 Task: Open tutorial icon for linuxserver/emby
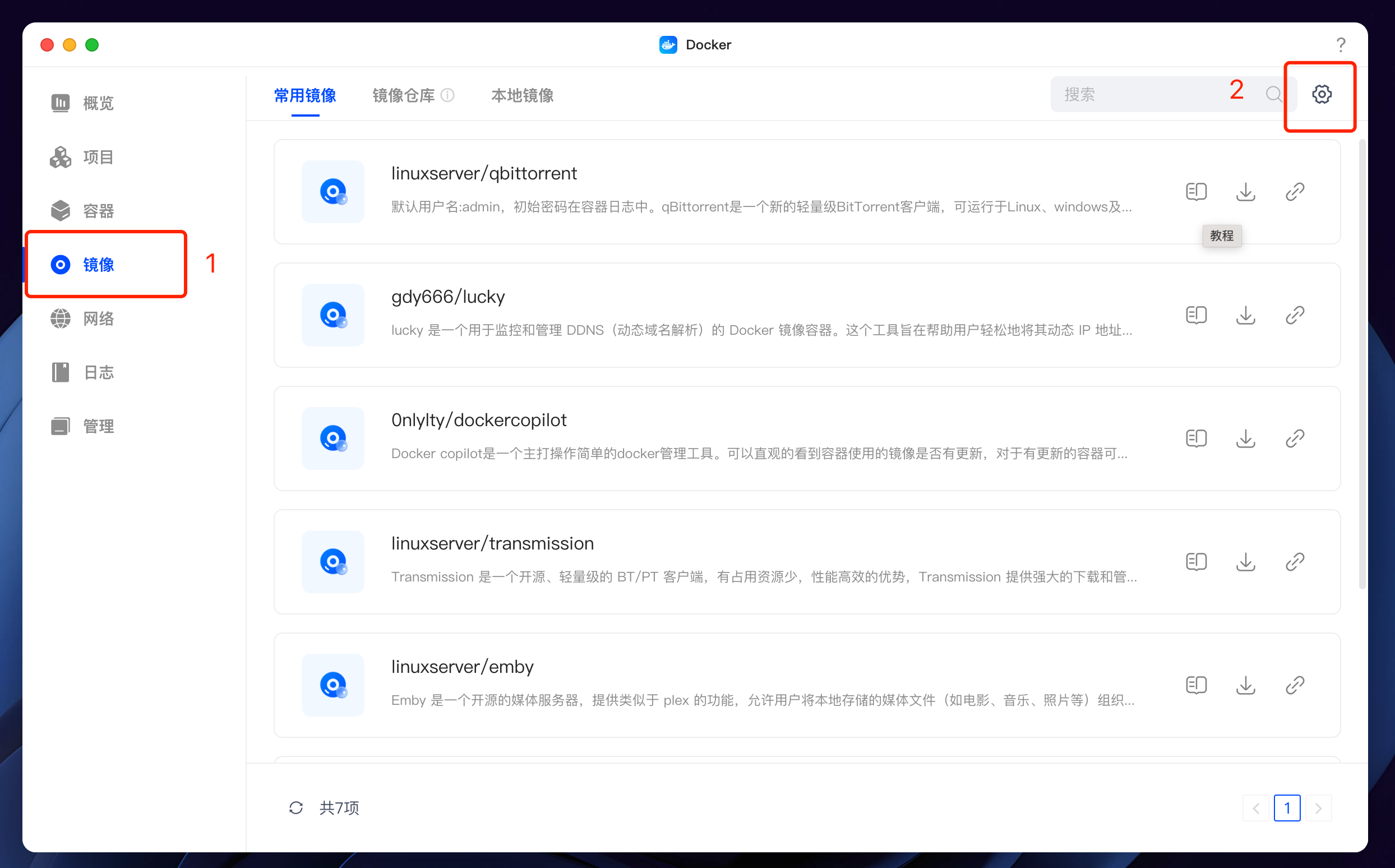tap(1196, 685)
